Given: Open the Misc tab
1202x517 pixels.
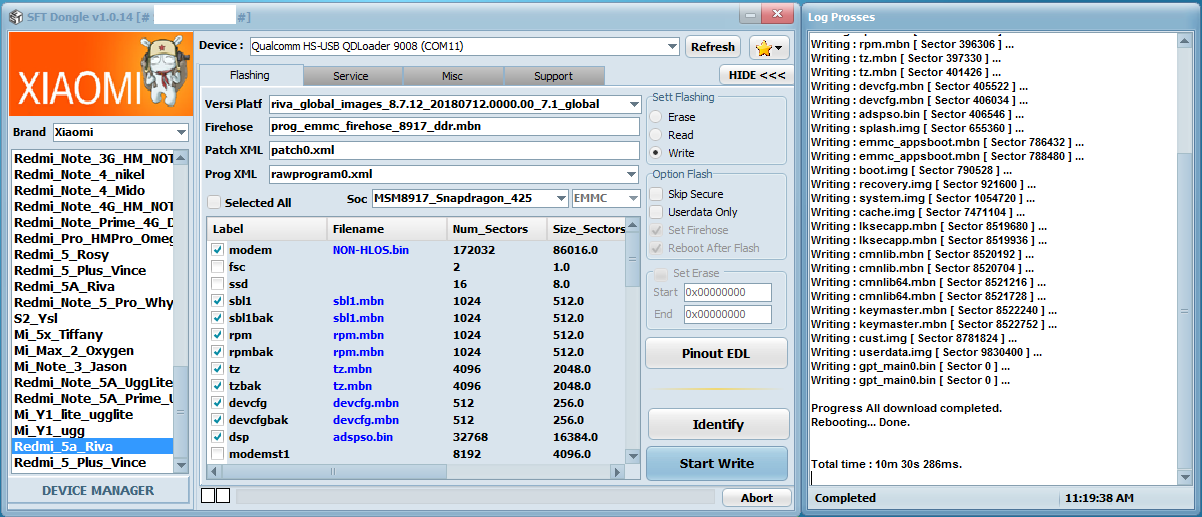Looking at the screenshot, I should click(452, 76).
